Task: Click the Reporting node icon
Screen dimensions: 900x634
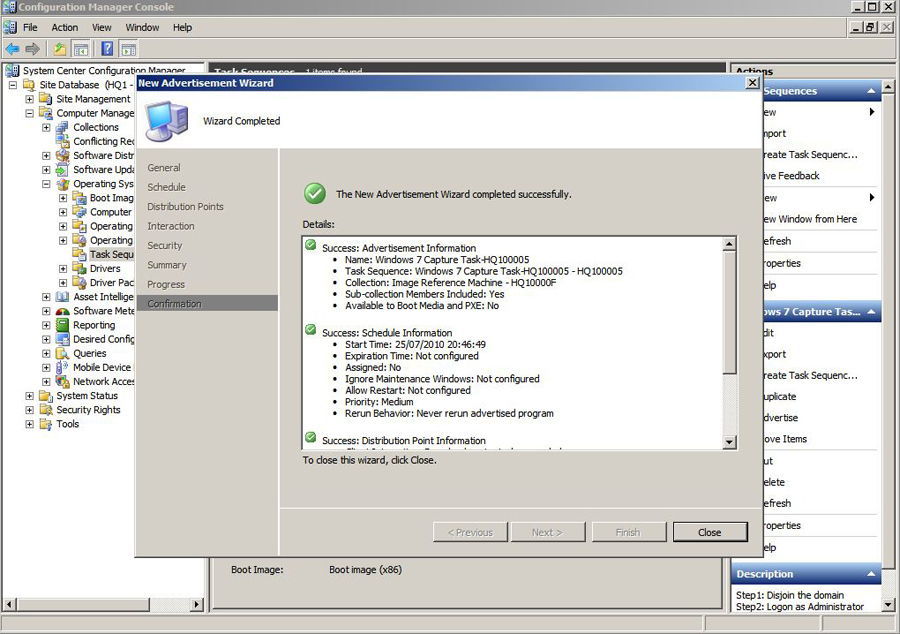Action: click(62, 325)
